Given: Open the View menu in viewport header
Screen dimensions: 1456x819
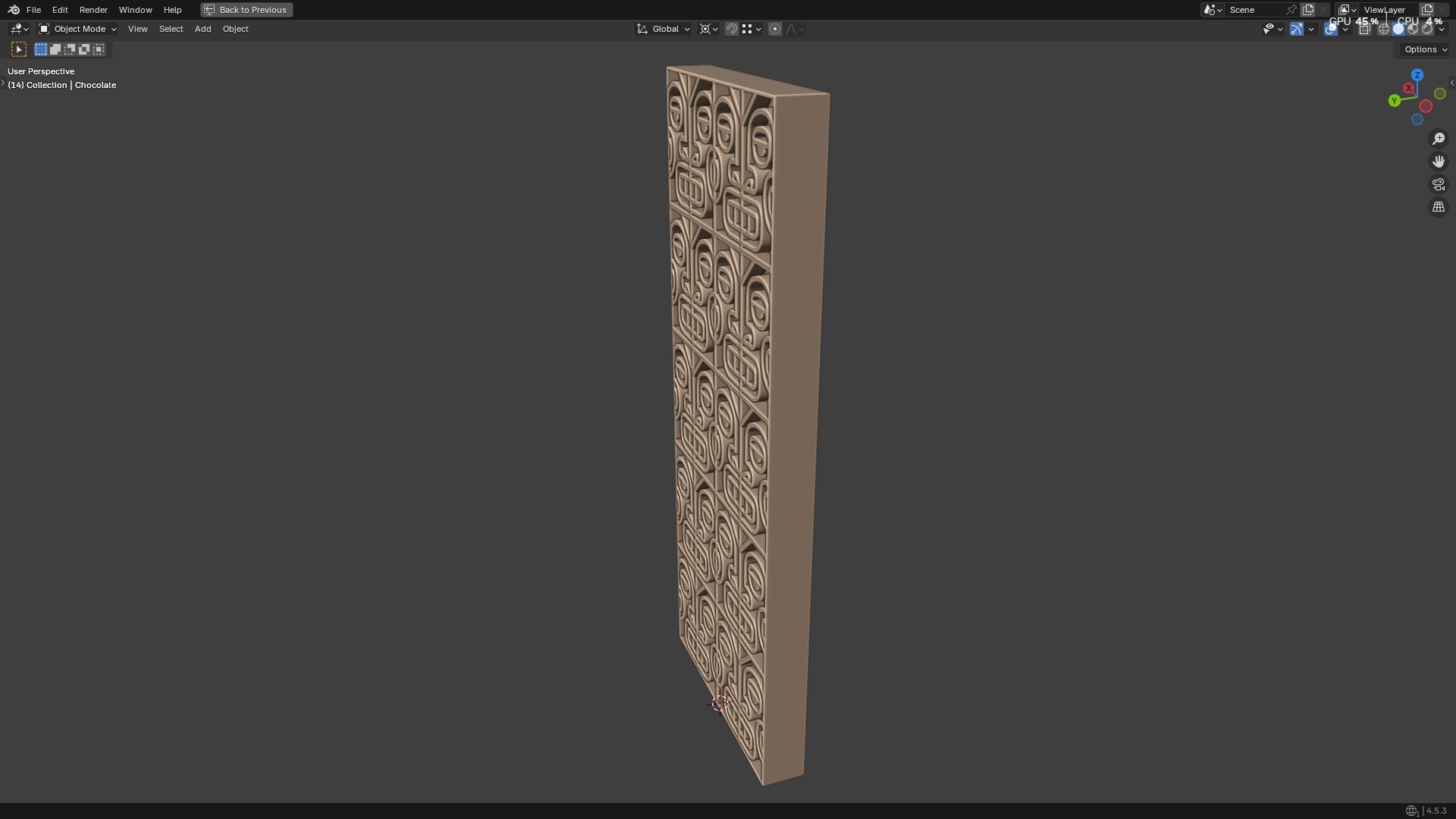Looking at the screenshot, I should tap(137, 29).
